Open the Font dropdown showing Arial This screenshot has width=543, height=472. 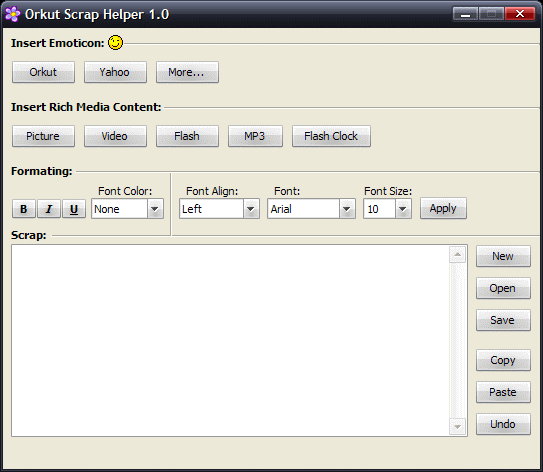pyautogui.click(x=311, y=208)
